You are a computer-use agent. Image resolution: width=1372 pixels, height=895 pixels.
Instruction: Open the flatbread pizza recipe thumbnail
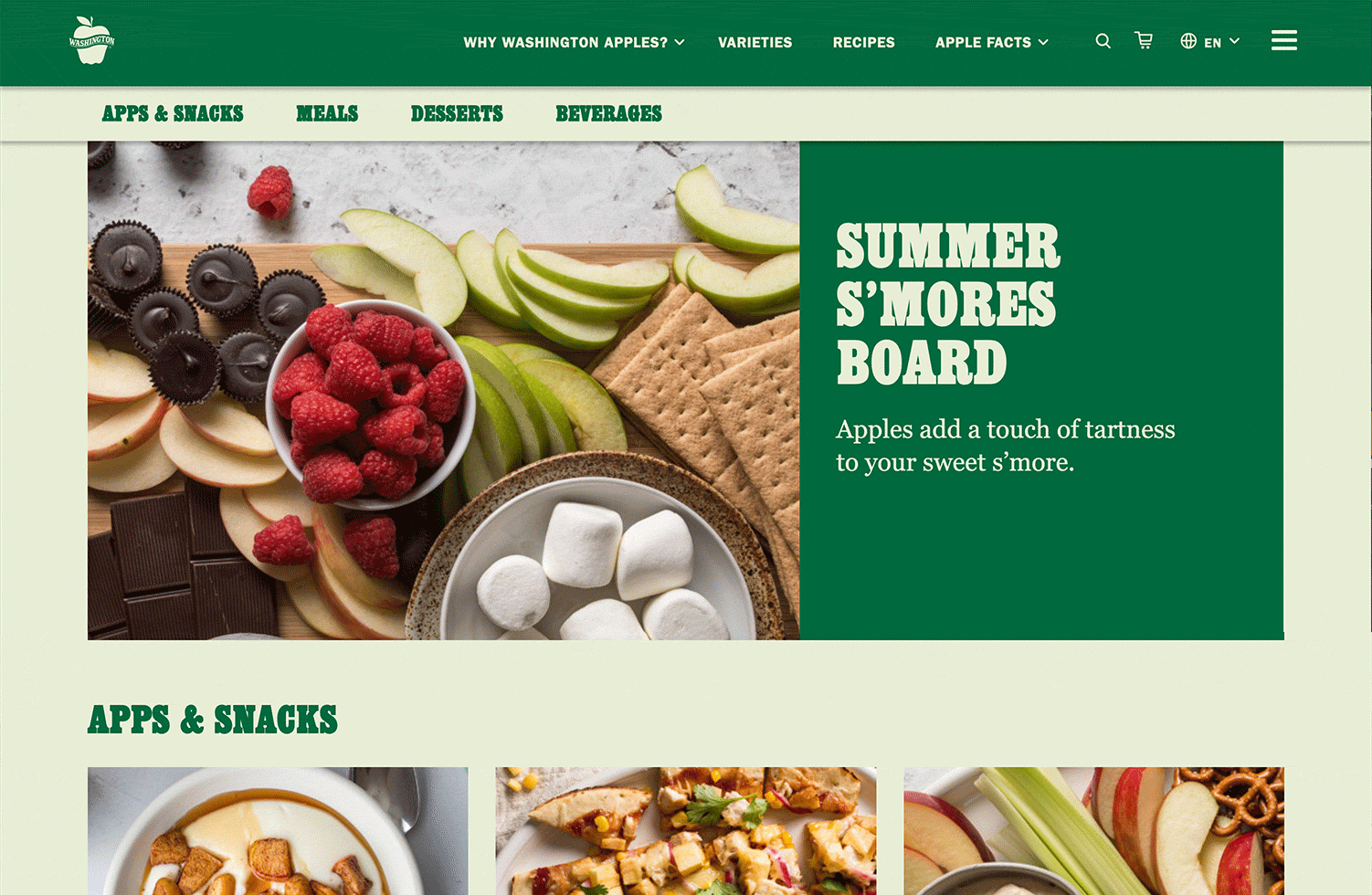click(686, 831)
